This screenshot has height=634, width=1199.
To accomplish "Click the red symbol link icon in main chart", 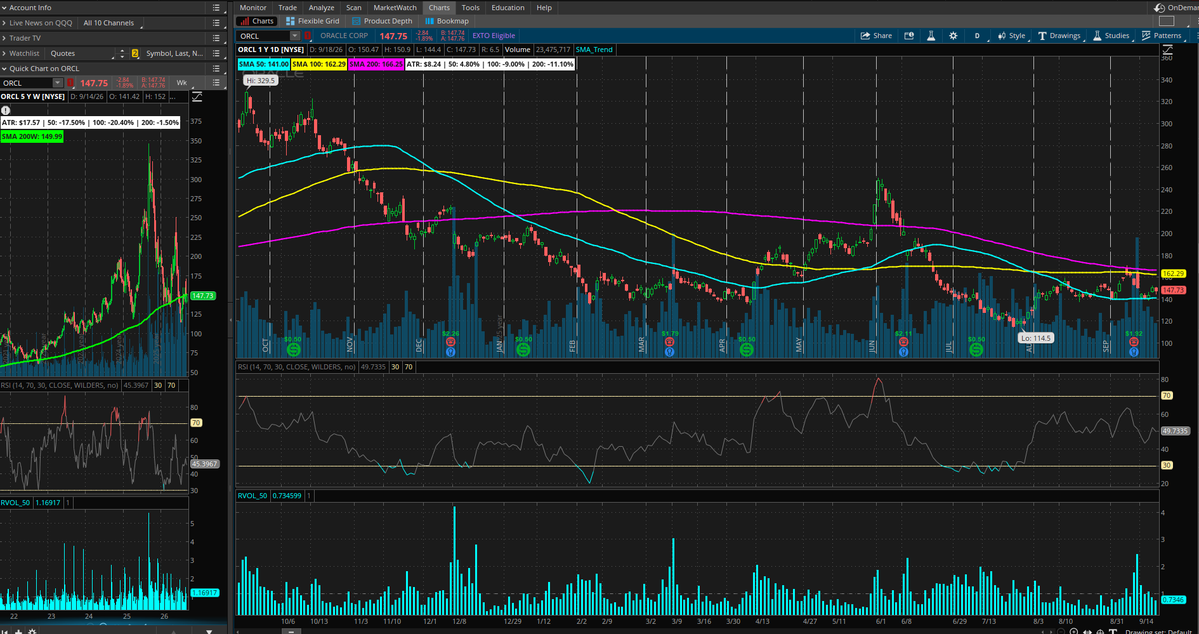I will [307, 35].
